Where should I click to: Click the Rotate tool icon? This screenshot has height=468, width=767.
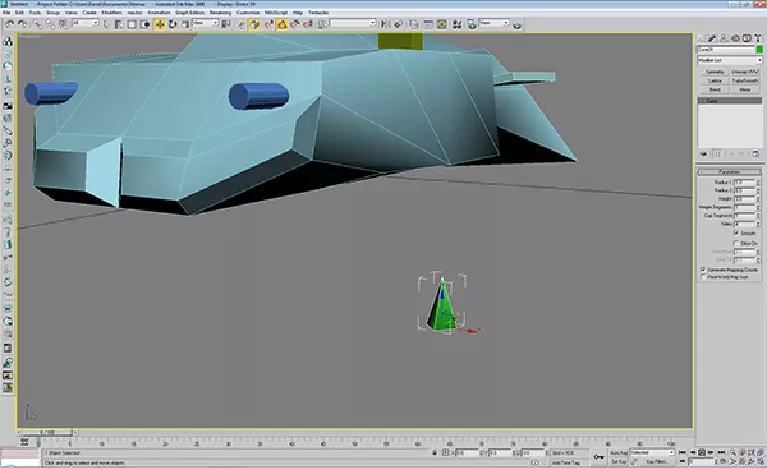click(173, 23)
